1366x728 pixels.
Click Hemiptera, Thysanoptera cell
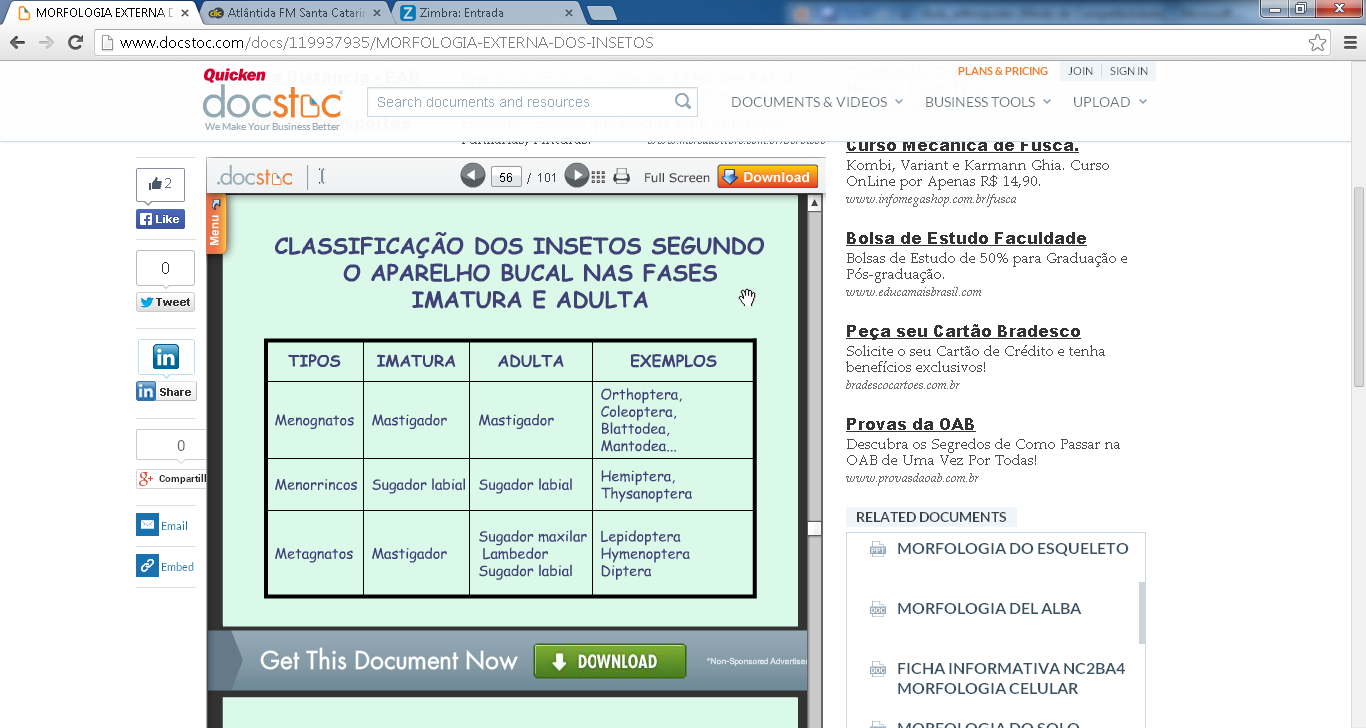(x=673, y=485)
